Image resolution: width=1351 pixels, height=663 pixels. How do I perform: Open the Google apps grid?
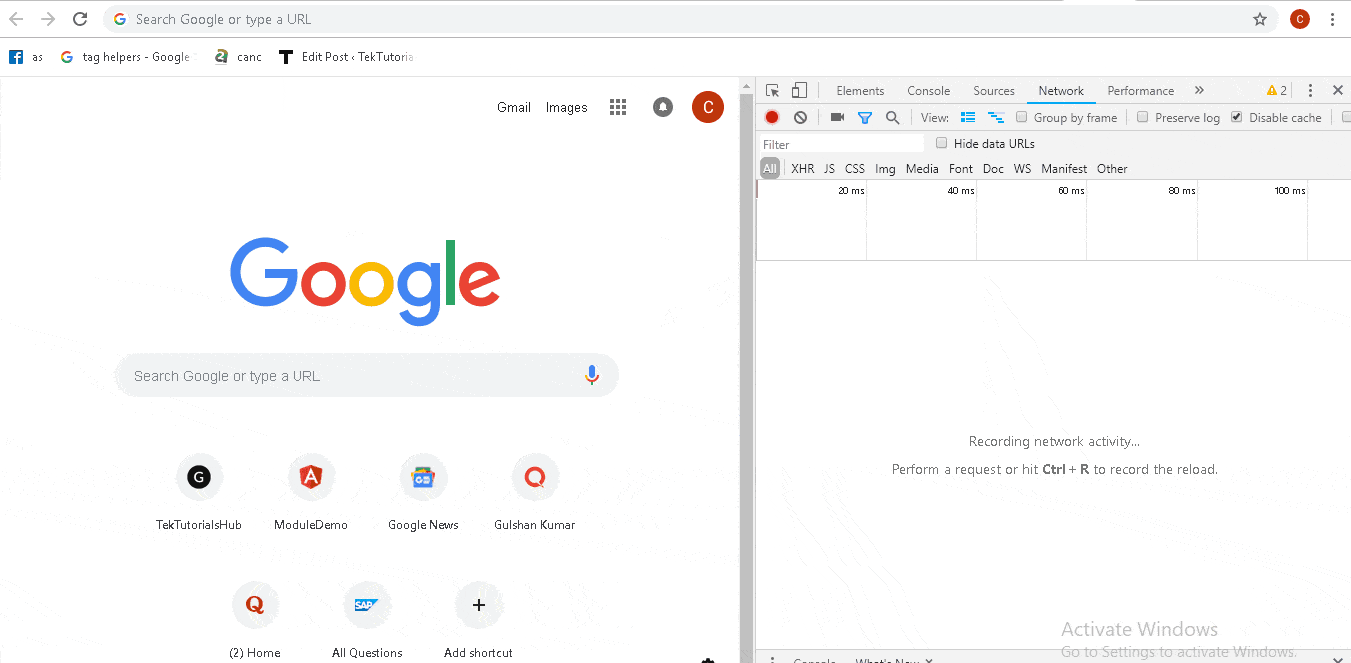click(x=618, y=107)
